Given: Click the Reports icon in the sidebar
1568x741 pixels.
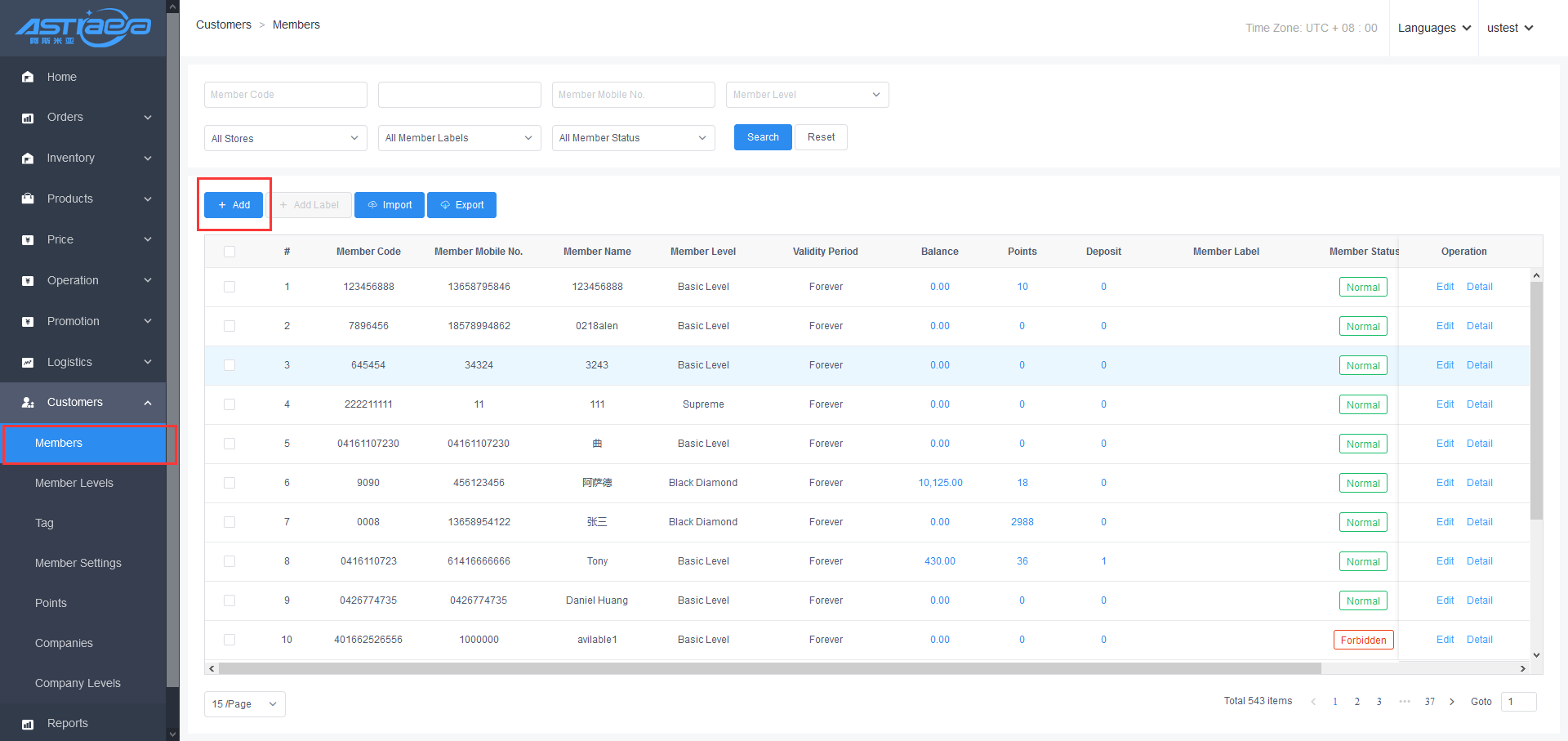Looking at the screenshot, I should [x=28, y=724].
